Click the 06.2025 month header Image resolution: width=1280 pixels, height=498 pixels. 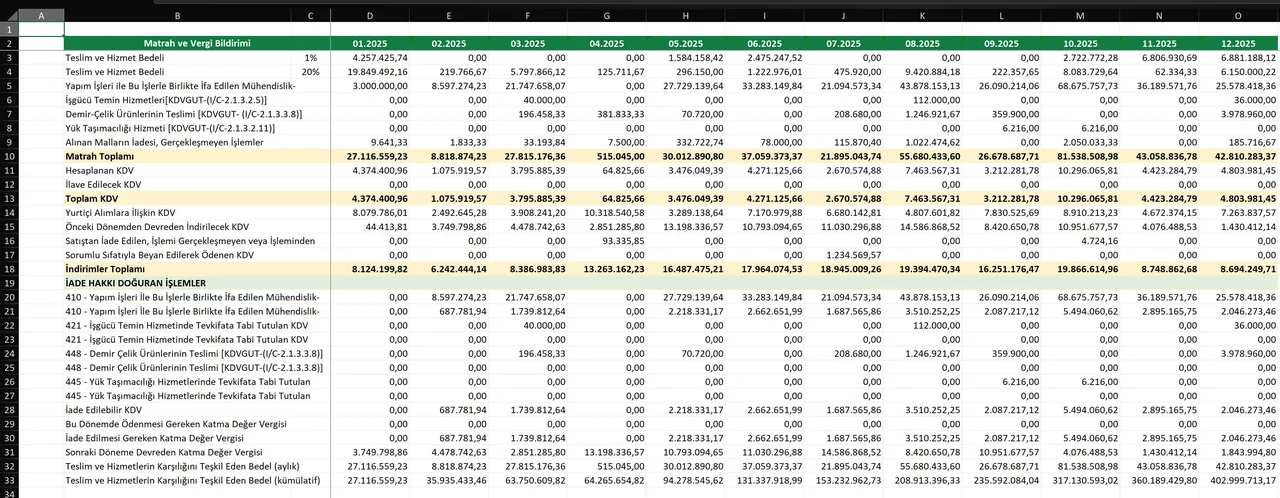pyautogui.click(x=764, y=44)
